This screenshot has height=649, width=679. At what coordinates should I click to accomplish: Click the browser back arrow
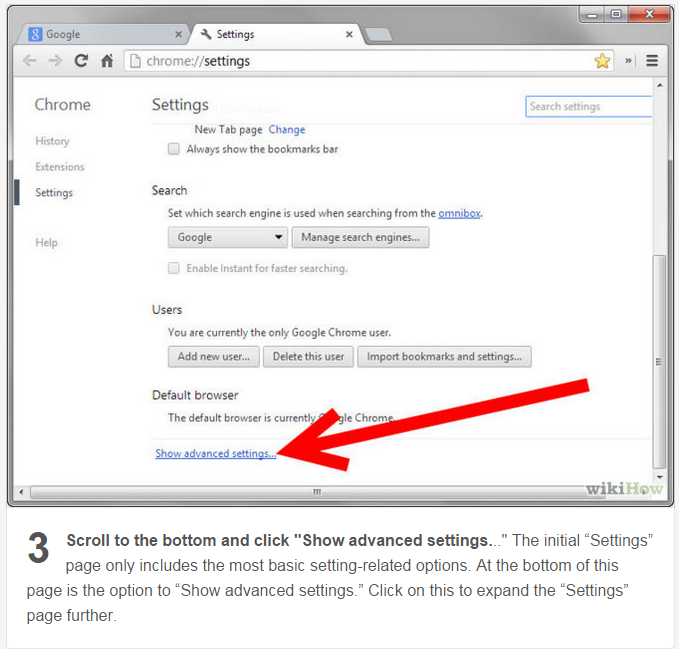(x=30, y=61)
